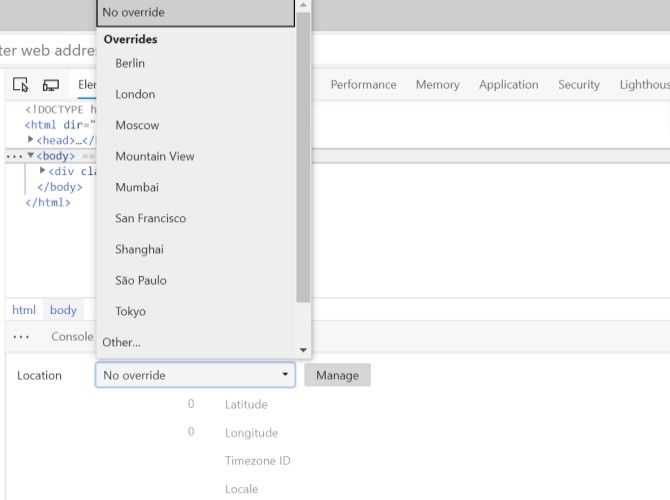670x500 pixels.
Task: Click the Timezone ID field
Action: click(258, 461)
